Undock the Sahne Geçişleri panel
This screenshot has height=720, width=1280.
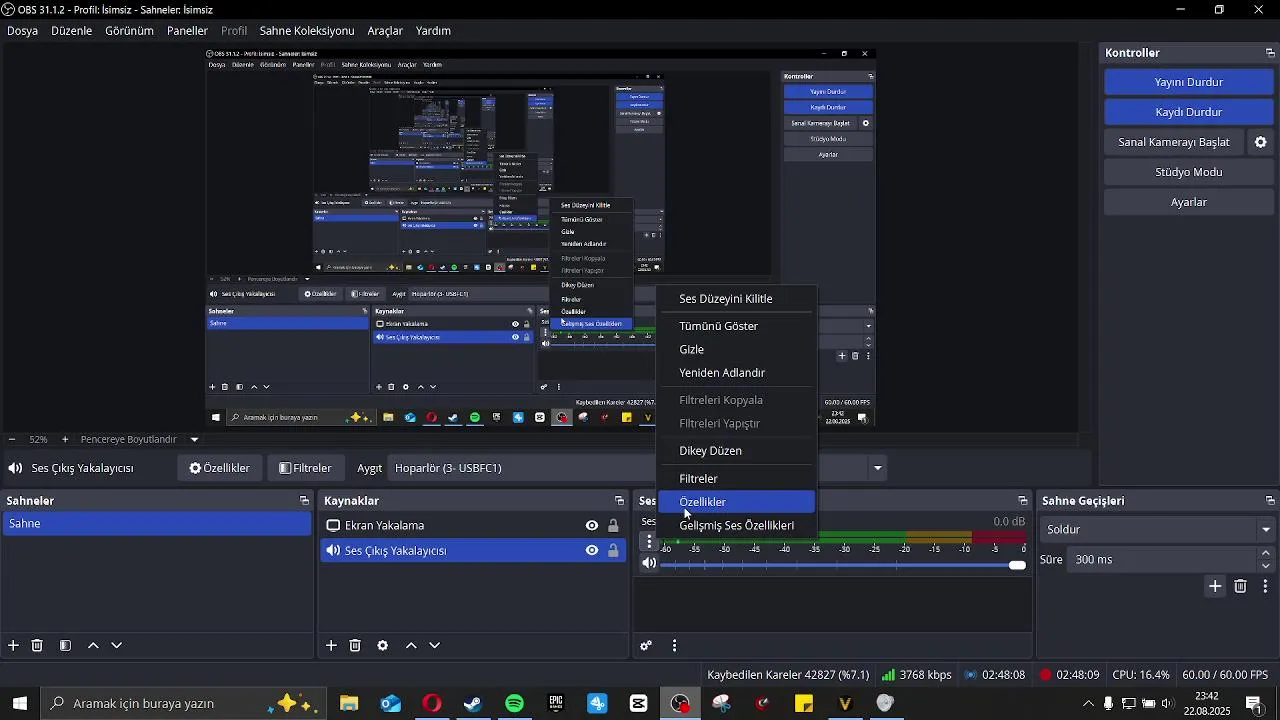click(x=1271, y=501)
